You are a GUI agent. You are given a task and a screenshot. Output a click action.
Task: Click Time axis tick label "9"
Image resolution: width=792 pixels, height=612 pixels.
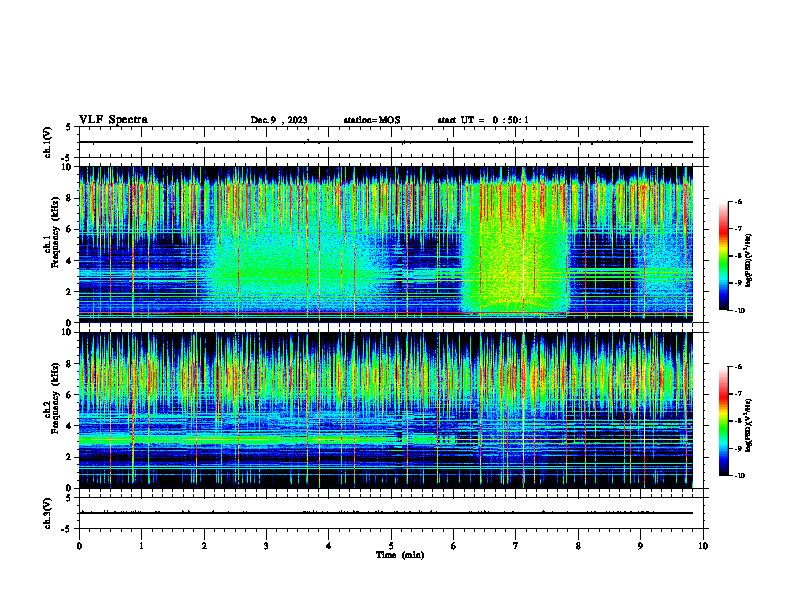(x=640, y=546)
